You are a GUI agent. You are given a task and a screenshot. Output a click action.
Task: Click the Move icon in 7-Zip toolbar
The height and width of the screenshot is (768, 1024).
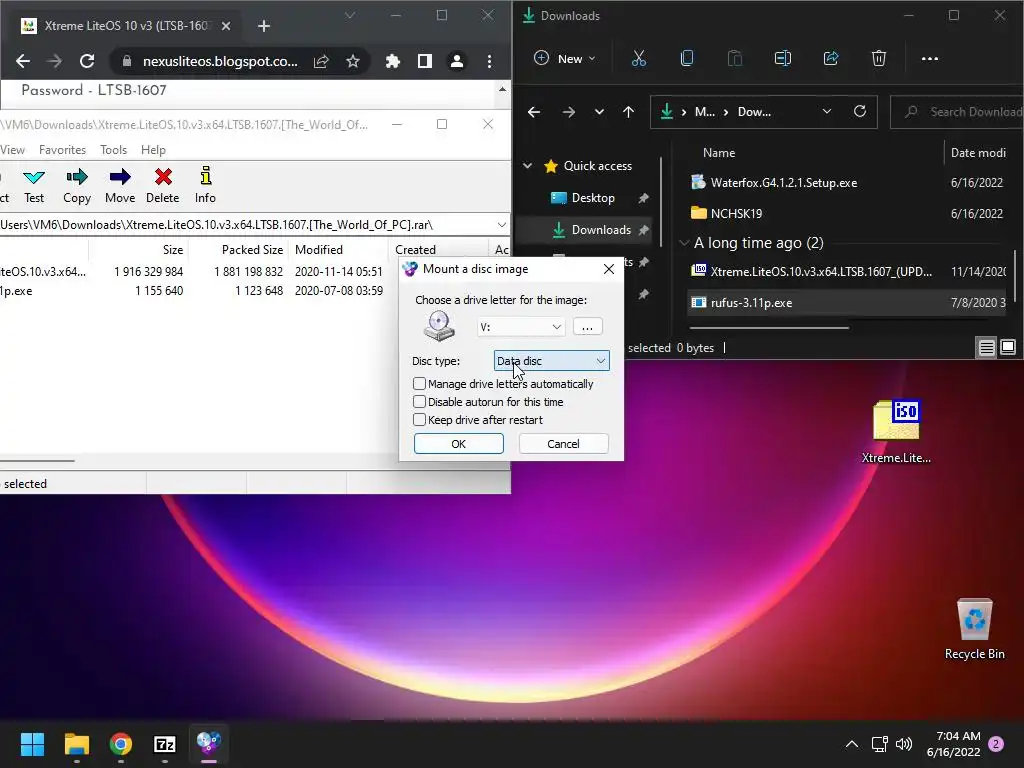(120, 186)
